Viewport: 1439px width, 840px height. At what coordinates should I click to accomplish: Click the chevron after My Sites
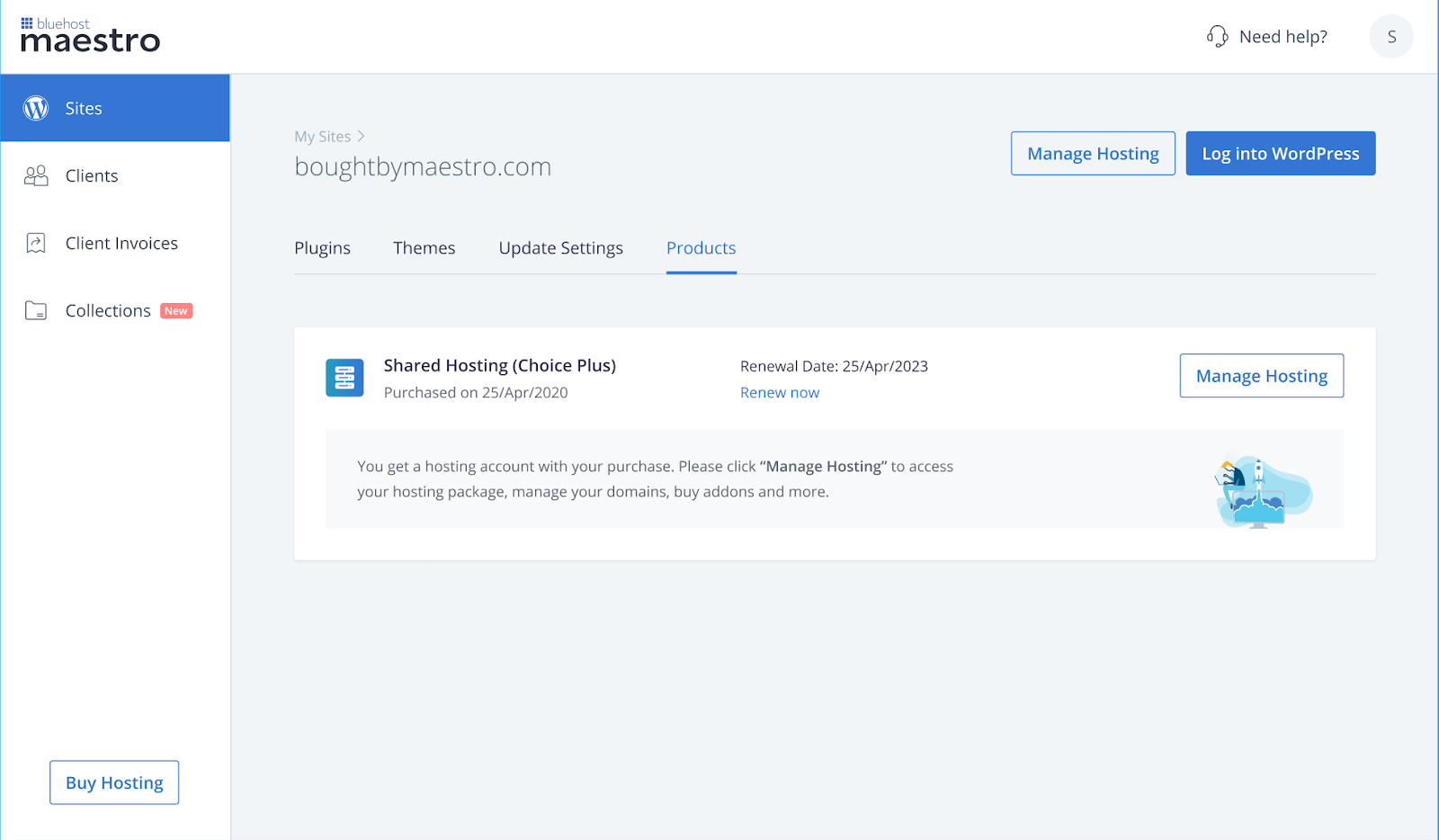click(x=362, y=136)
